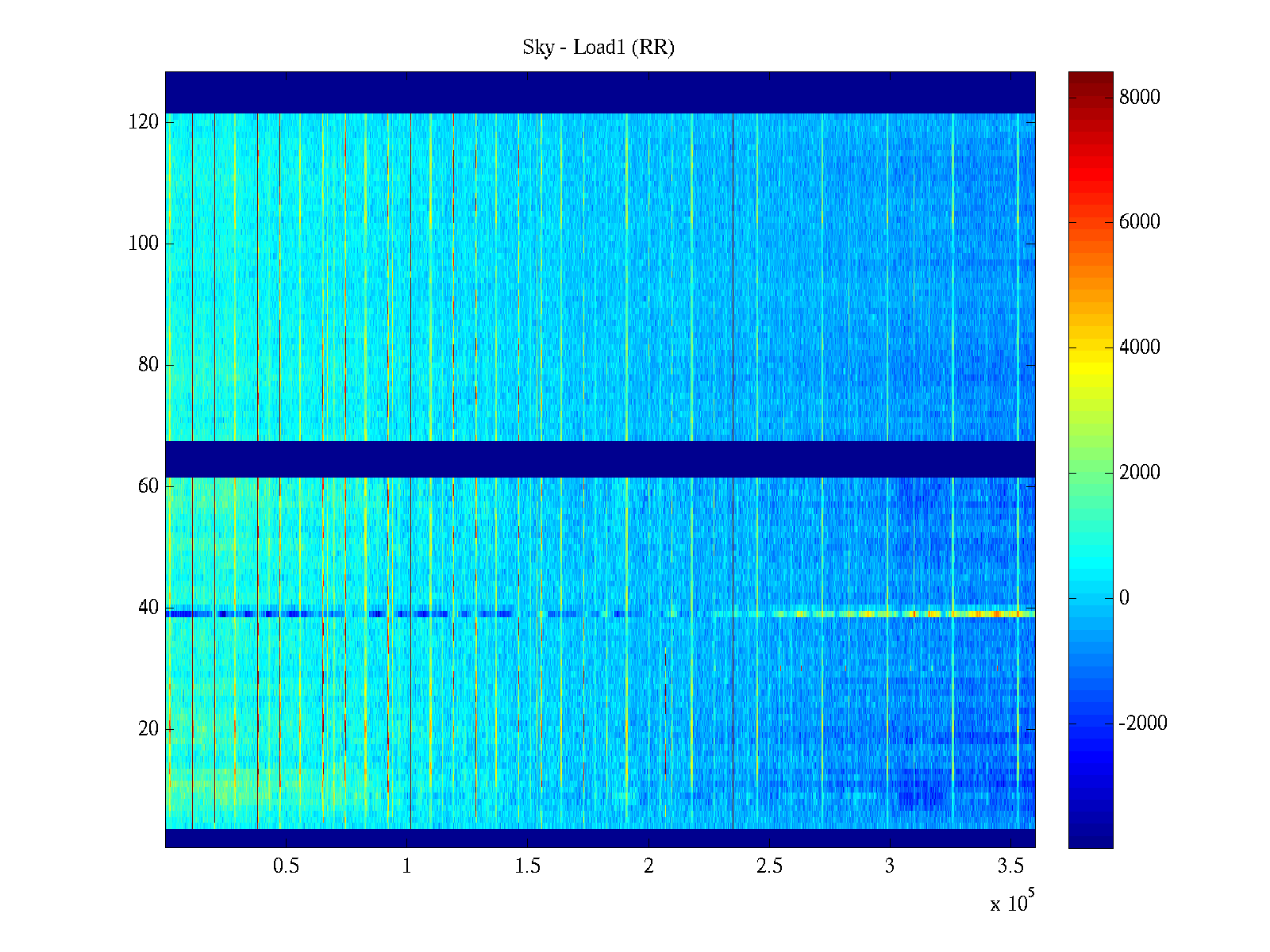Click the dark blue band between rows 60 and 80
The width and height of the screenshot is (1270, 952).
600,459
